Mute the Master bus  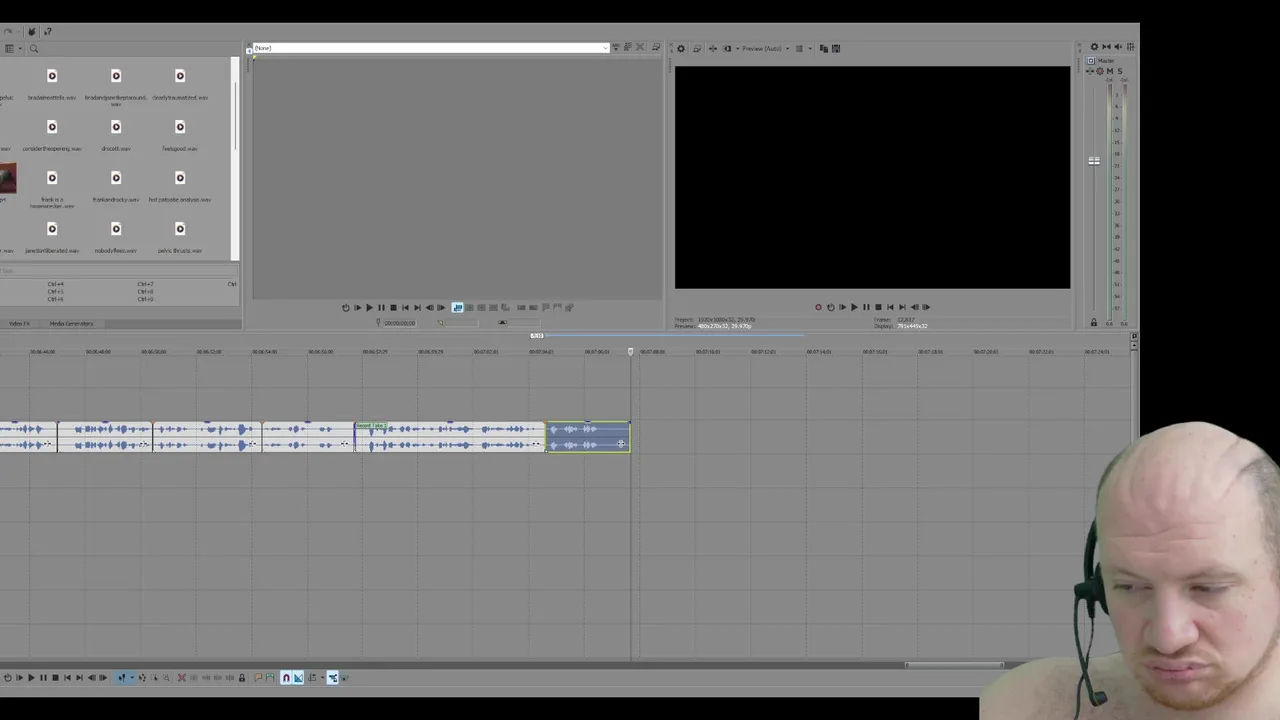[1110, 71]
